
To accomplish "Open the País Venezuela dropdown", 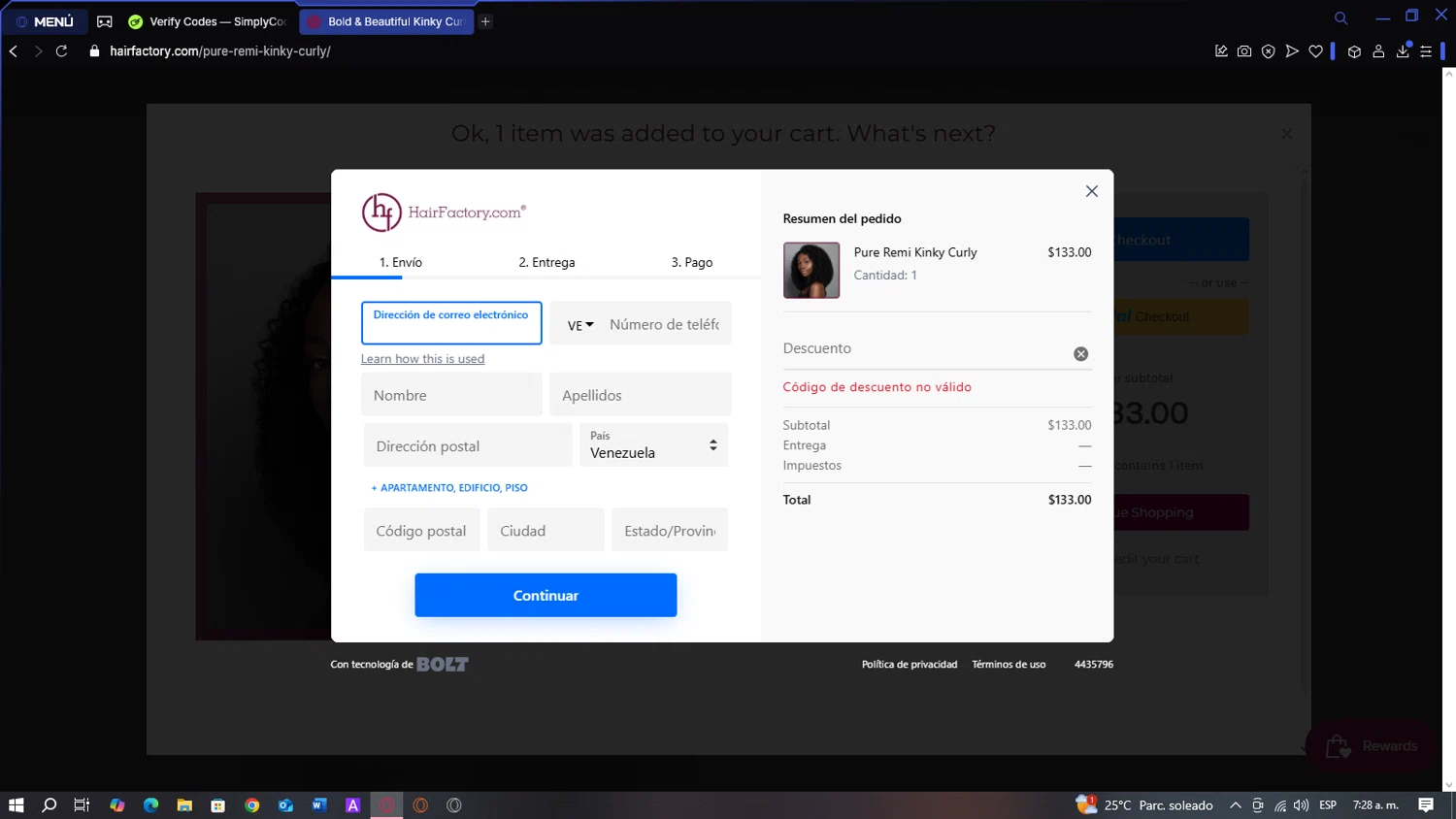I will pos(653,445).
